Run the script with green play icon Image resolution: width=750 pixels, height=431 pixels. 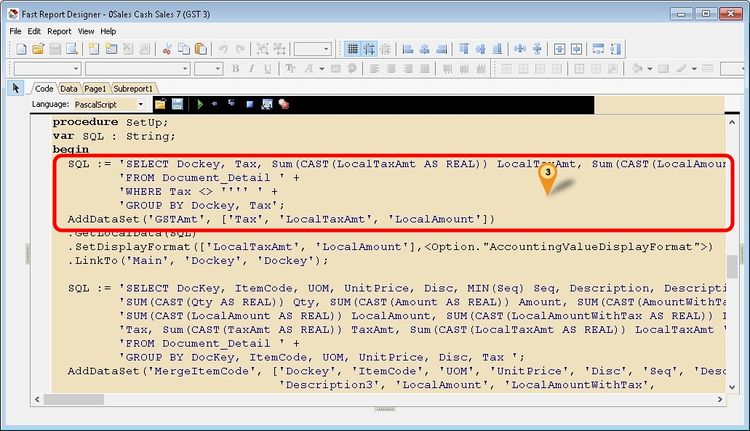point(200,104)
